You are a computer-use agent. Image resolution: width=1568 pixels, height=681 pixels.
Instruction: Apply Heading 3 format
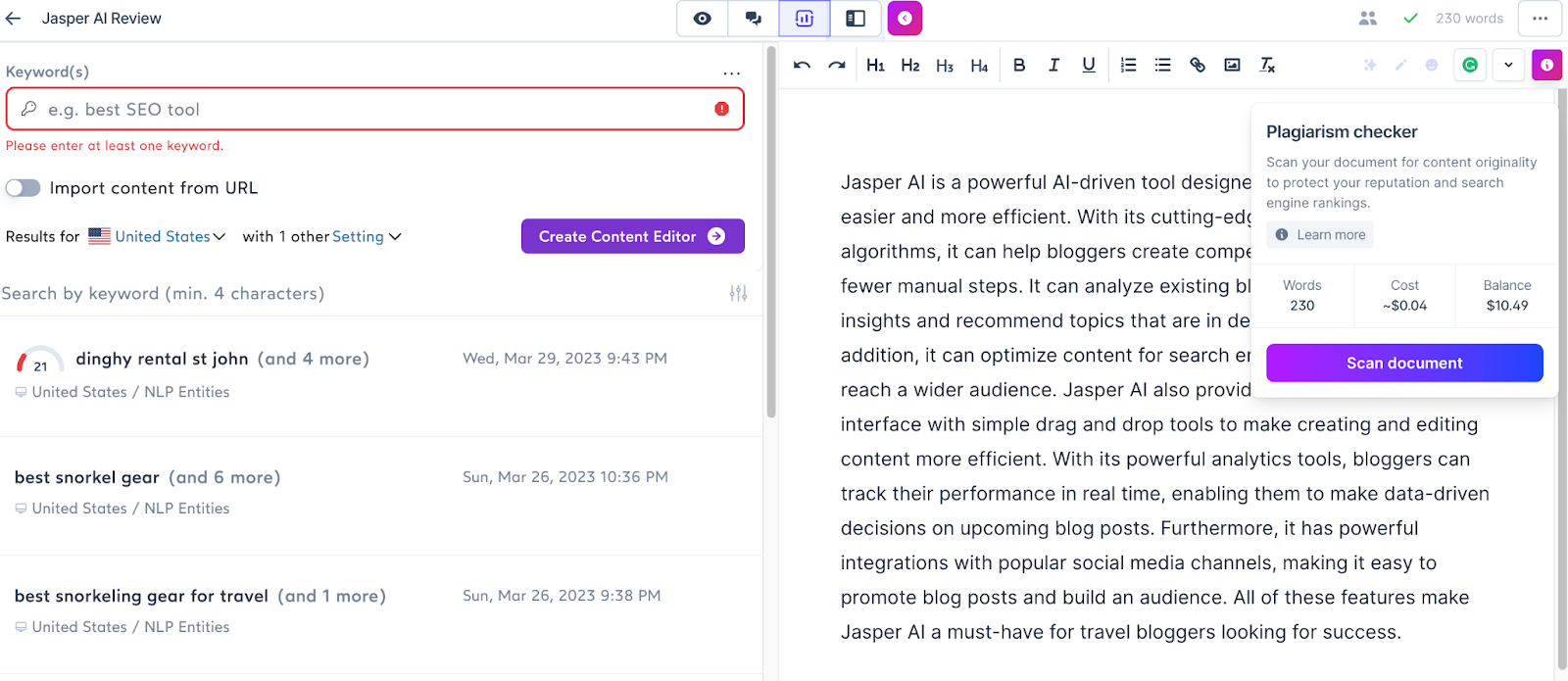[945, 65]
